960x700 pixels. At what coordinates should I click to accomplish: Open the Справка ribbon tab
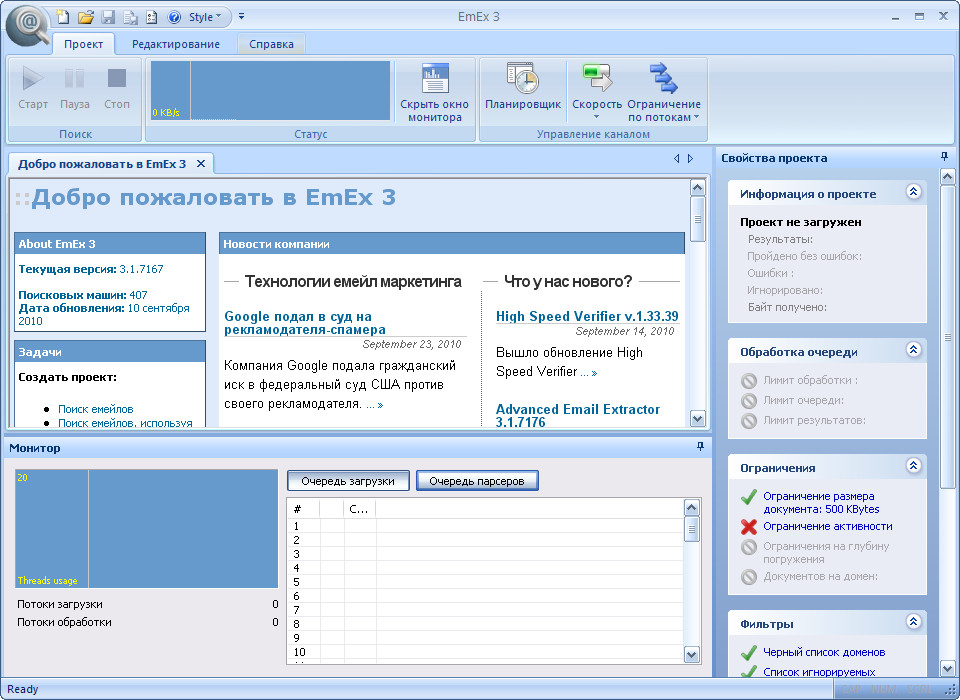click(x=271, y=44)
